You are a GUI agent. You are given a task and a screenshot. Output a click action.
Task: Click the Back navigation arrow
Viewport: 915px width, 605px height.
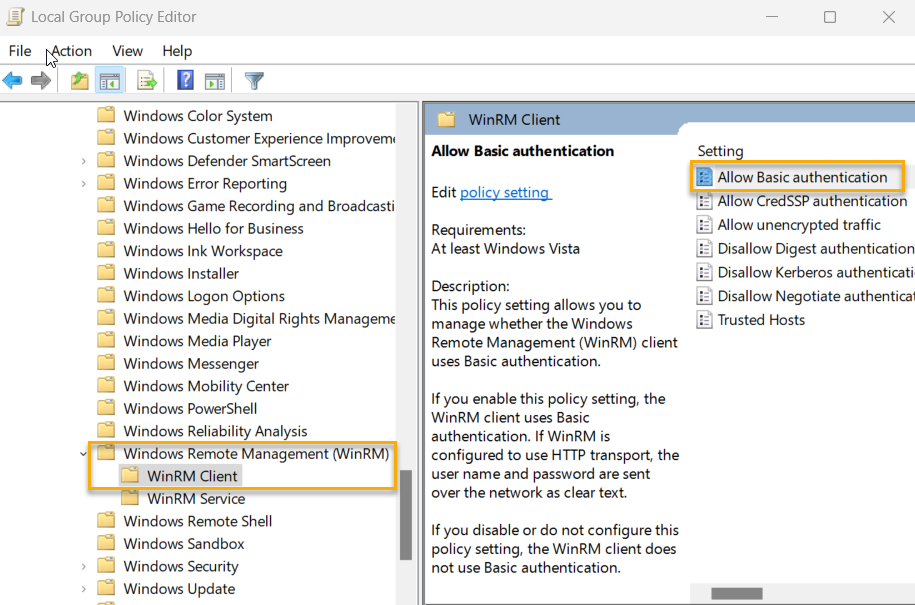(x=13, y=80)
